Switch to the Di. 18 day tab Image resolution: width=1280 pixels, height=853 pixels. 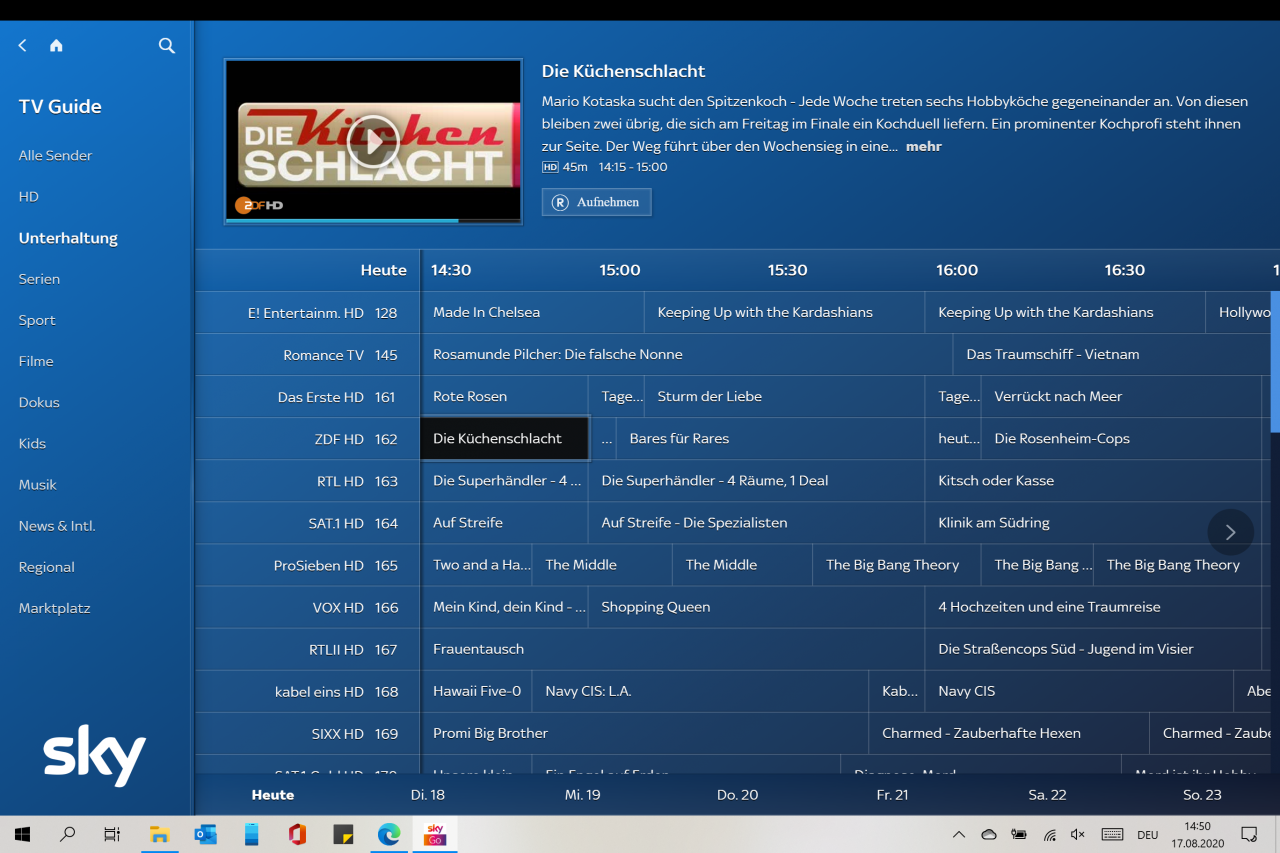[x=428, y=795]
